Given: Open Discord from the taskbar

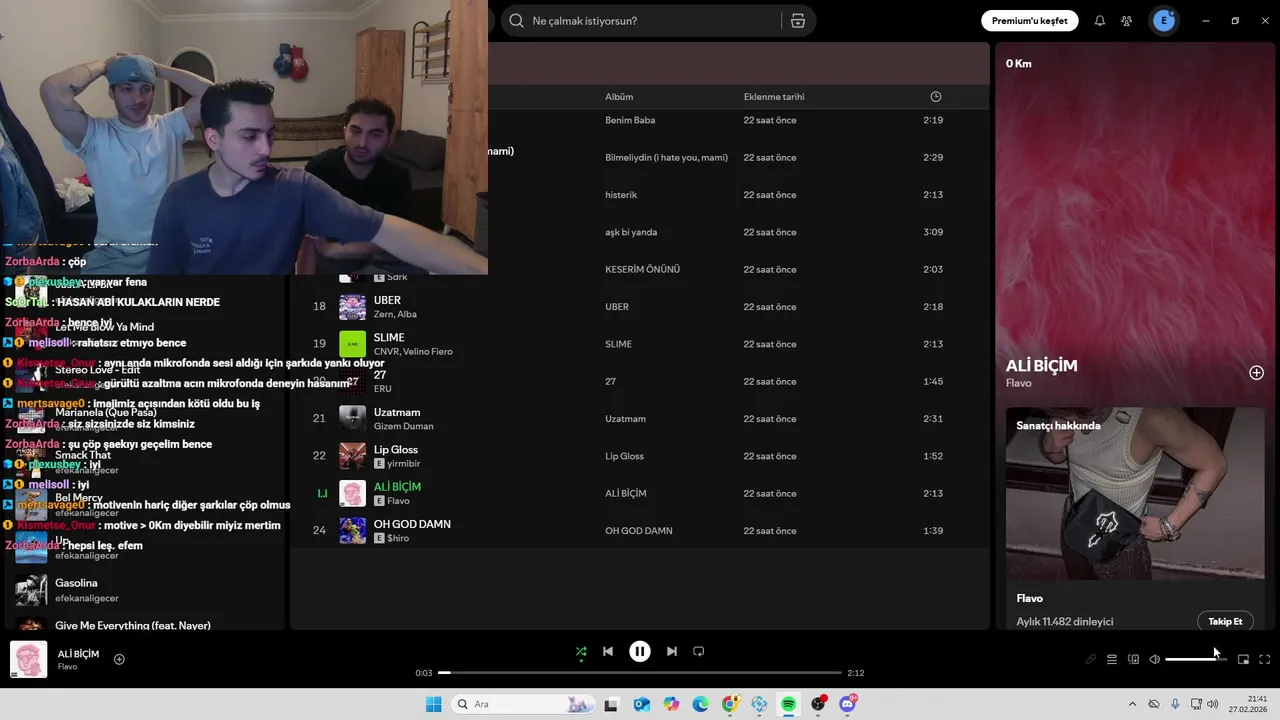Looking at the screenshot, I should (x=848, y=704).
